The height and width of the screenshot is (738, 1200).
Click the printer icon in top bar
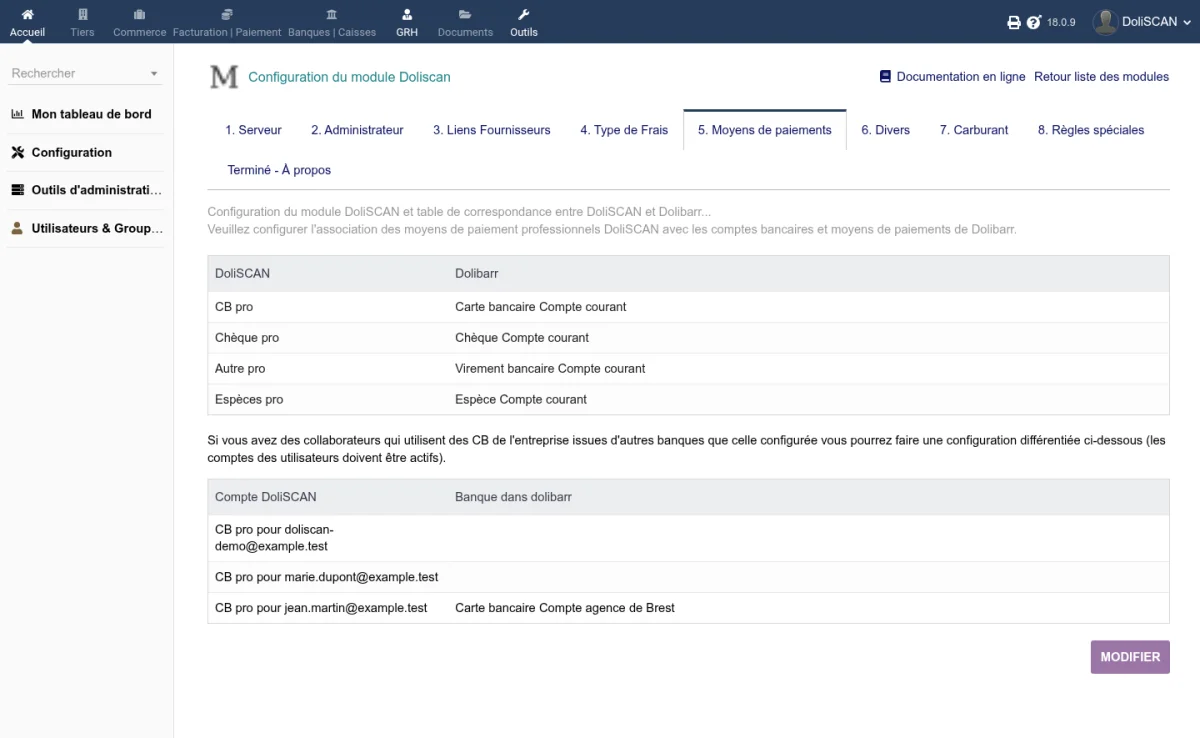click(x=1013, y=22)
